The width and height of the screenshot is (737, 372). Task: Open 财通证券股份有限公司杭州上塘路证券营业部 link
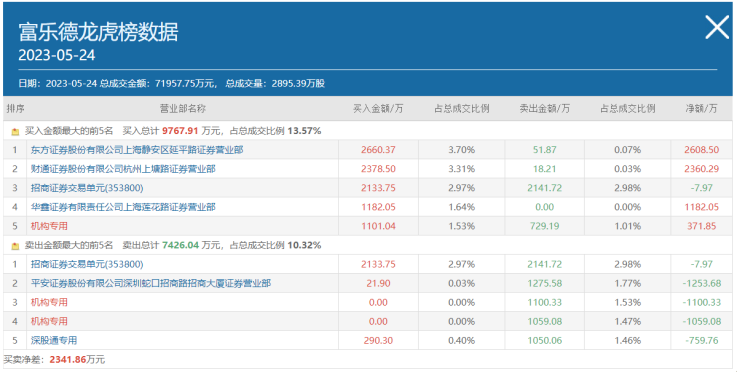click(123, 169)
